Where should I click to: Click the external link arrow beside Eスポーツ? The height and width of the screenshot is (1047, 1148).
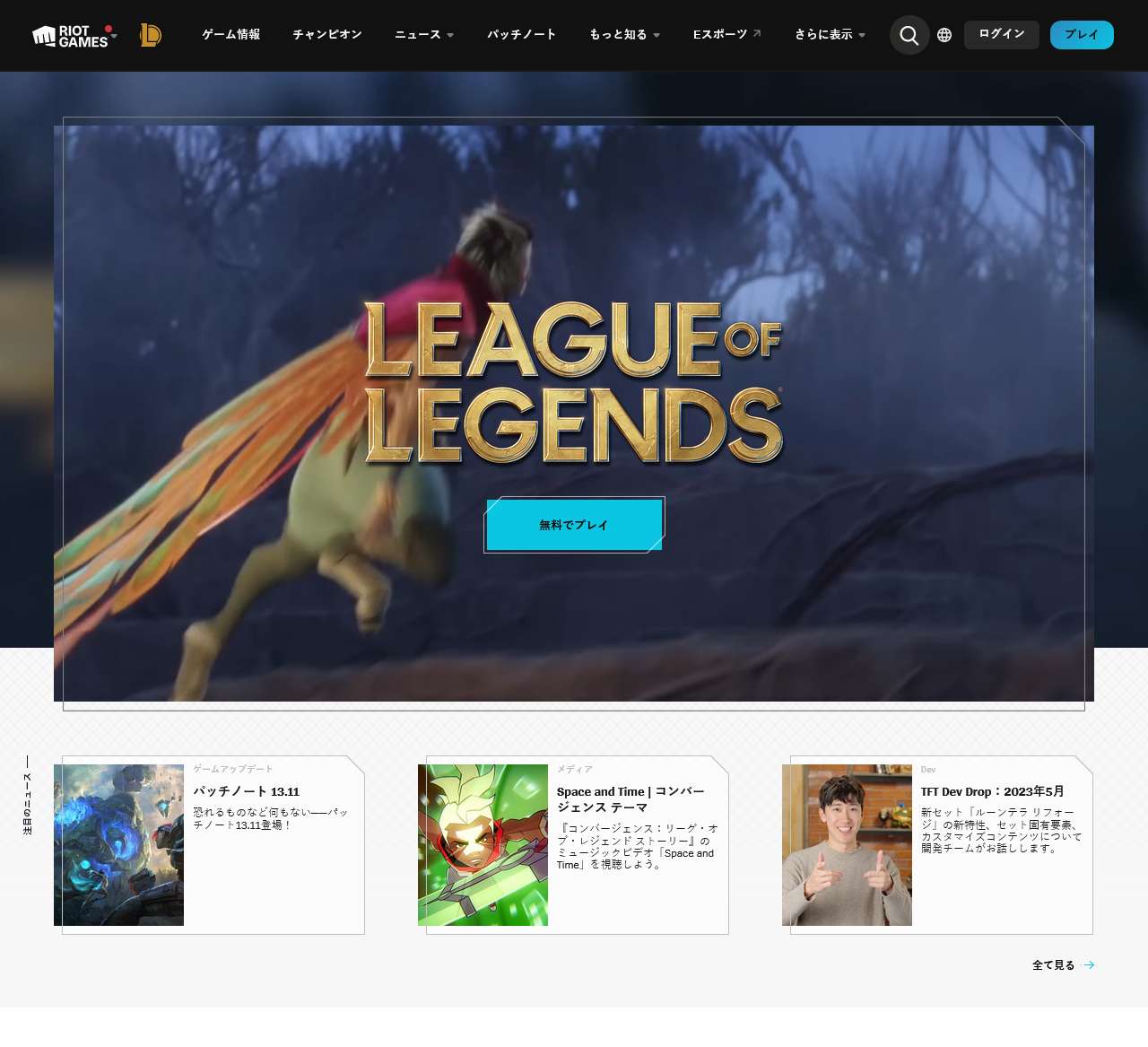tap(757, 33)
